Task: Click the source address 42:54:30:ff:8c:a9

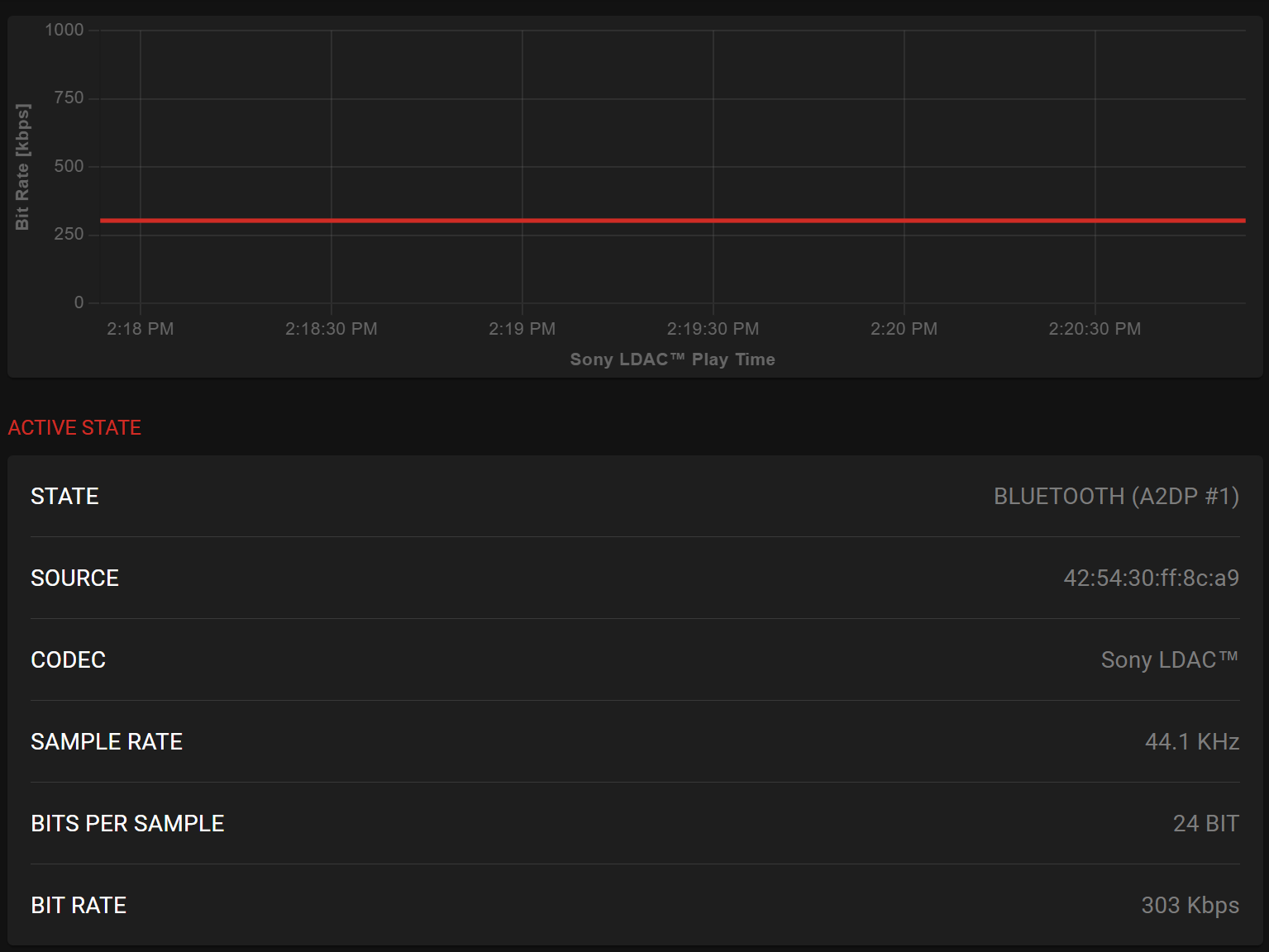Action: click(1151, 578)
